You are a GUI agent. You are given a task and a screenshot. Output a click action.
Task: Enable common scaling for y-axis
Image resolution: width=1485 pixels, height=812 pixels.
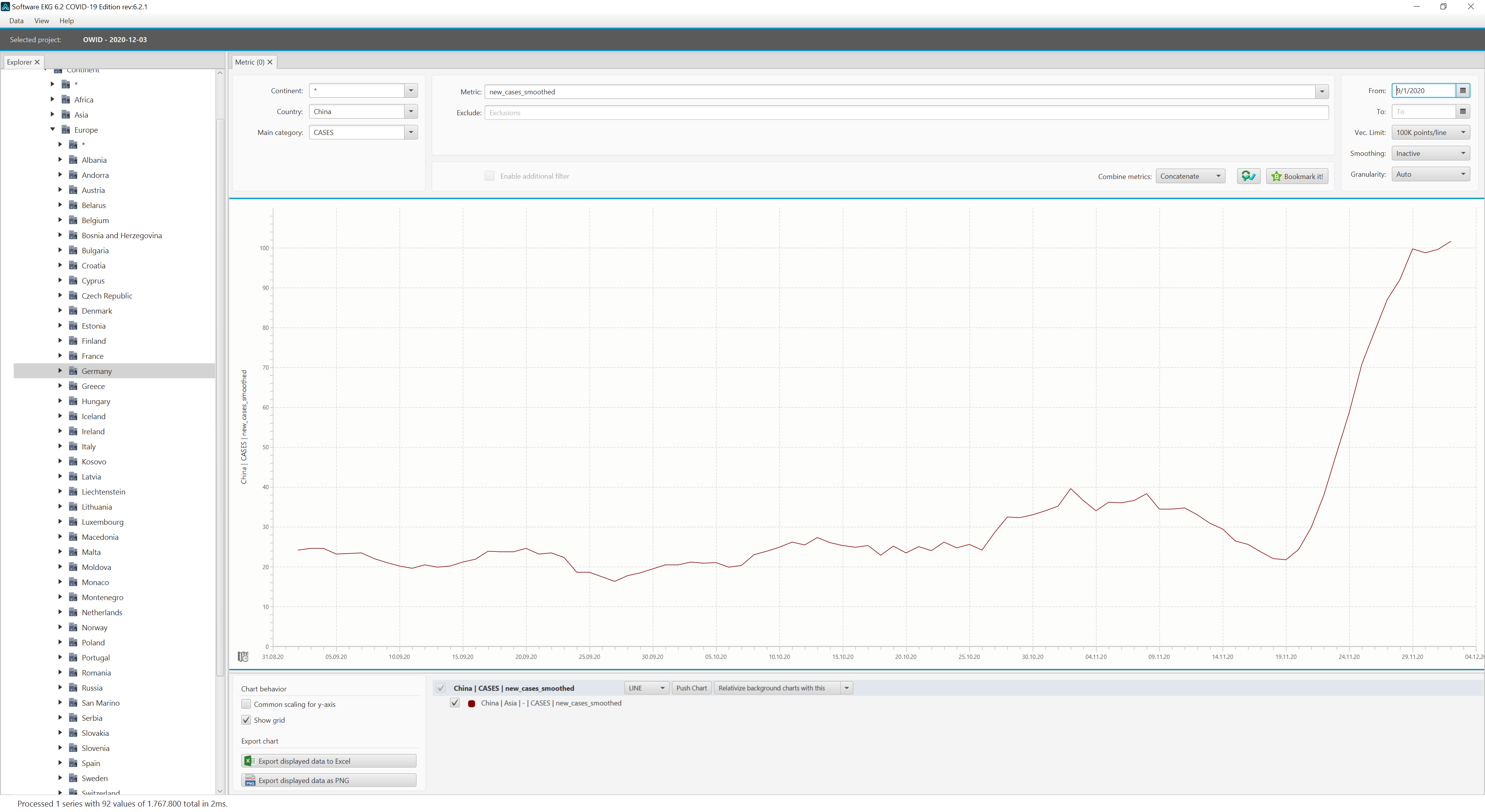pyautogui.click(x=246, y=704)
